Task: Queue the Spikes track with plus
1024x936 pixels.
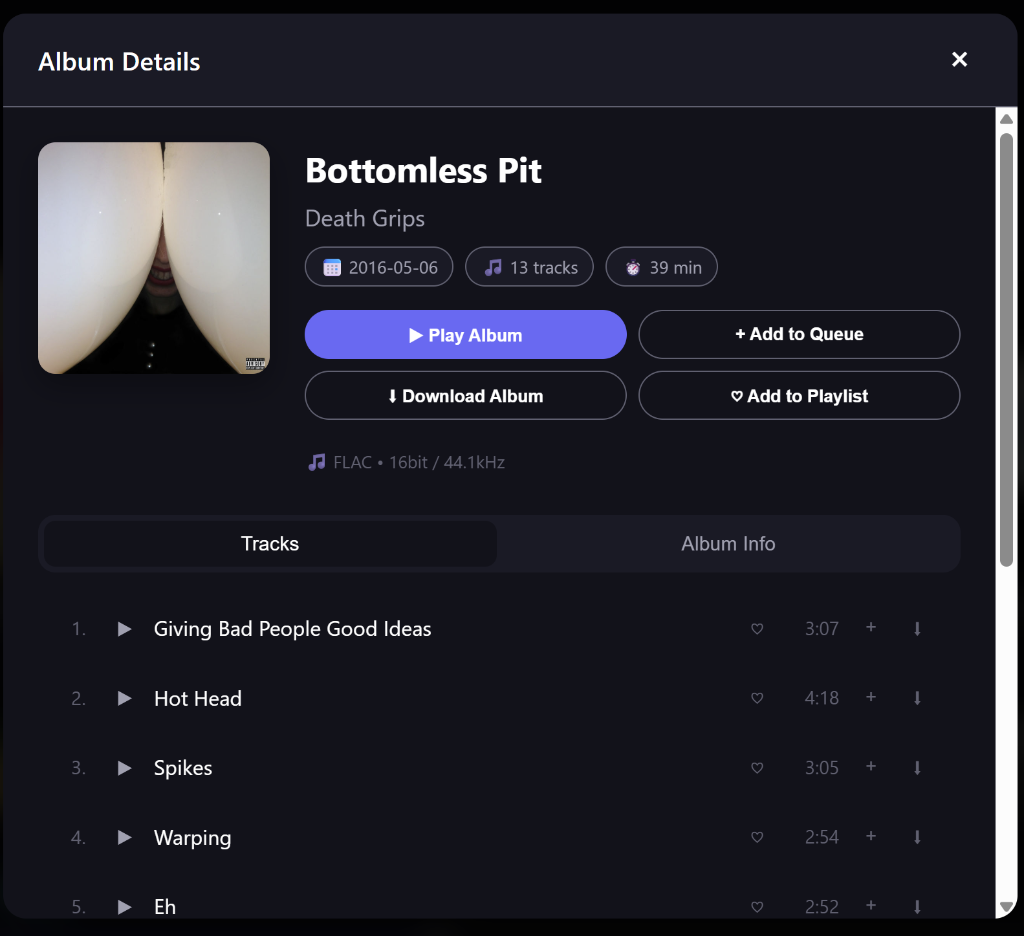Action: pos(871,767)
